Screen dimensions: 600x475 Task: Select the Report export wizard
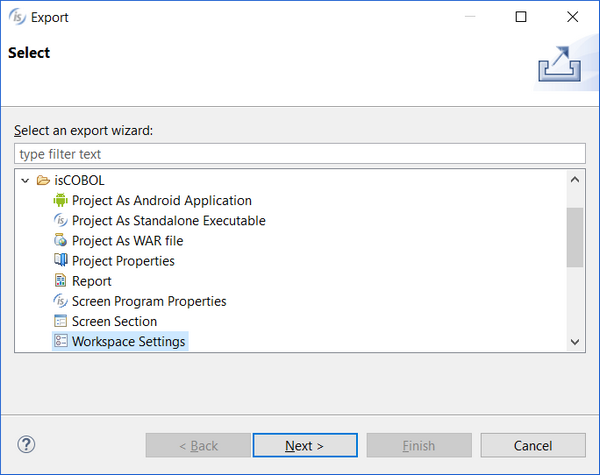coord(91,281)
